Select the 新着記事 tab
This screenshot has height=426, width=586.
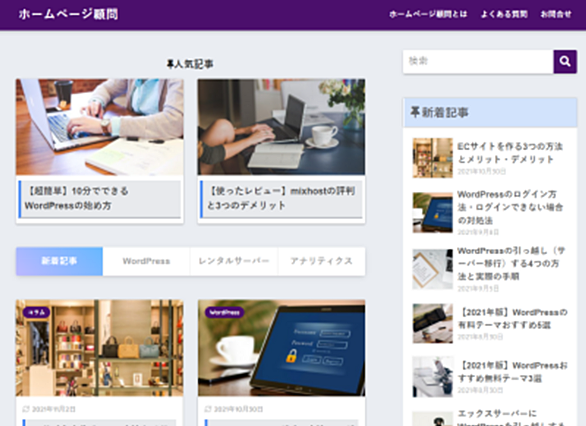pyautogui.click(x=59, y=261)
